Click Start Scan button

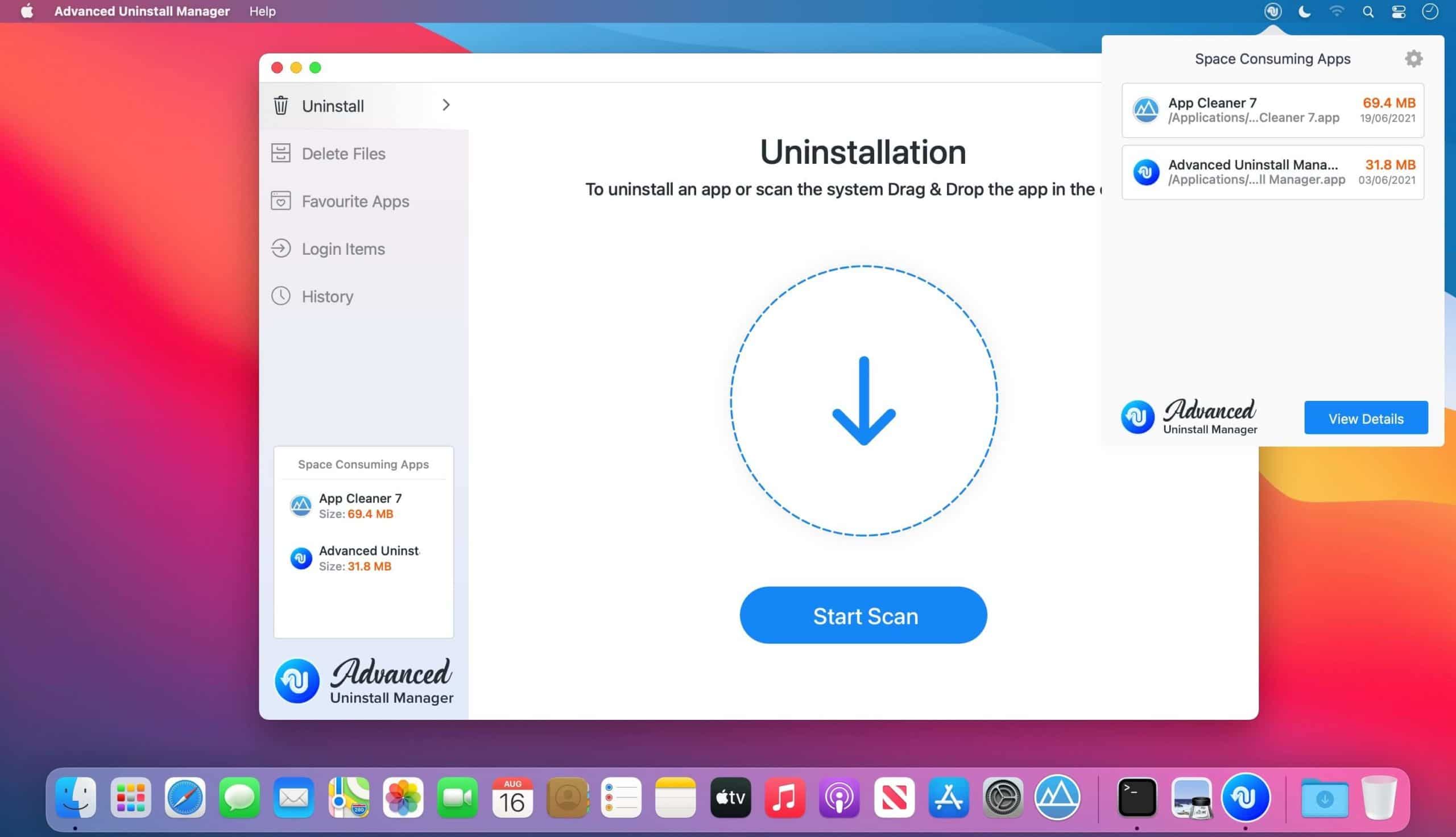(863, 615)
